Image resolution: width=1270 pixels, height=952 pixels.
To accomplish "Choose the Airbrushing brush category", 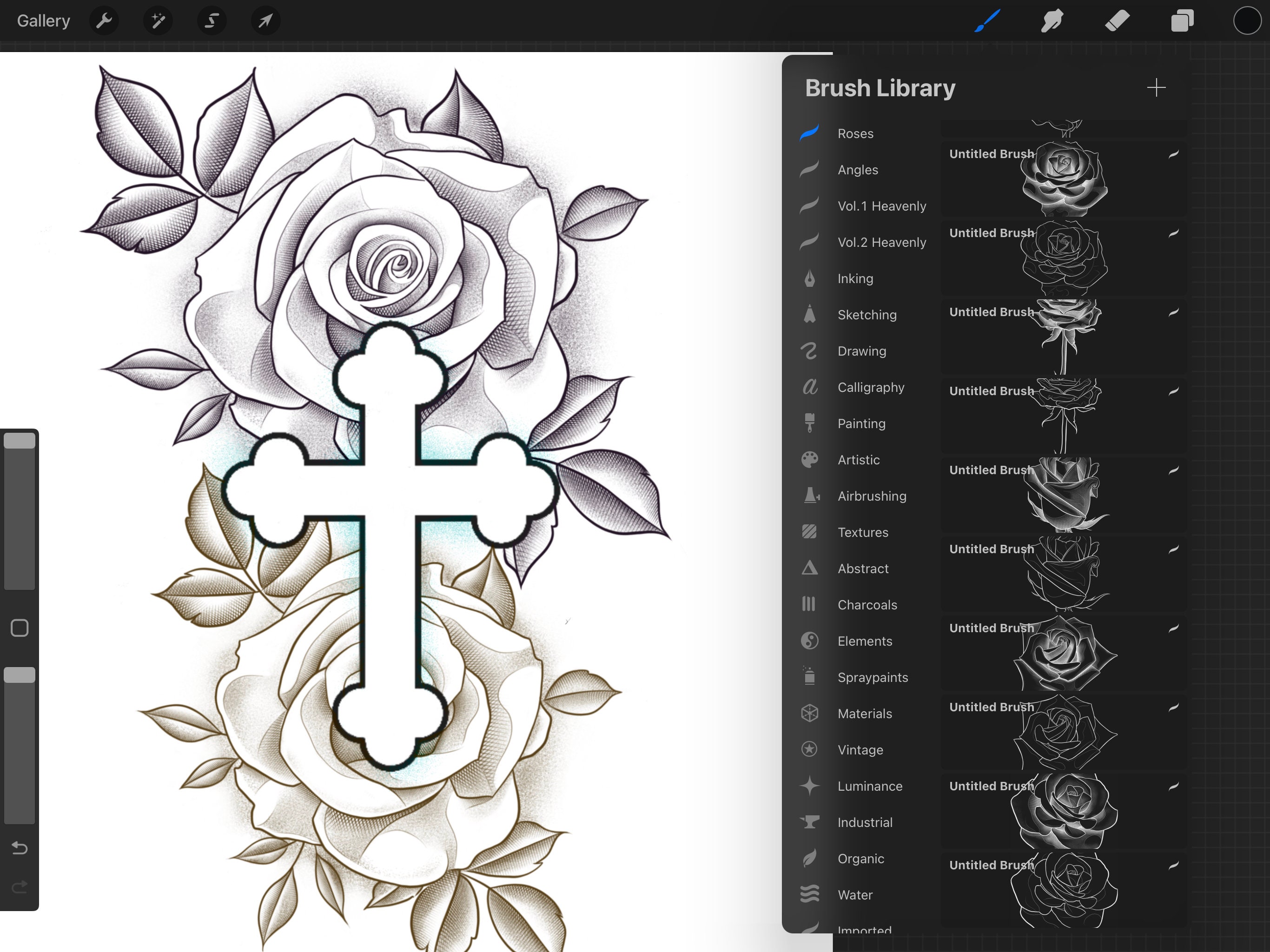I will tap(872, 496).
